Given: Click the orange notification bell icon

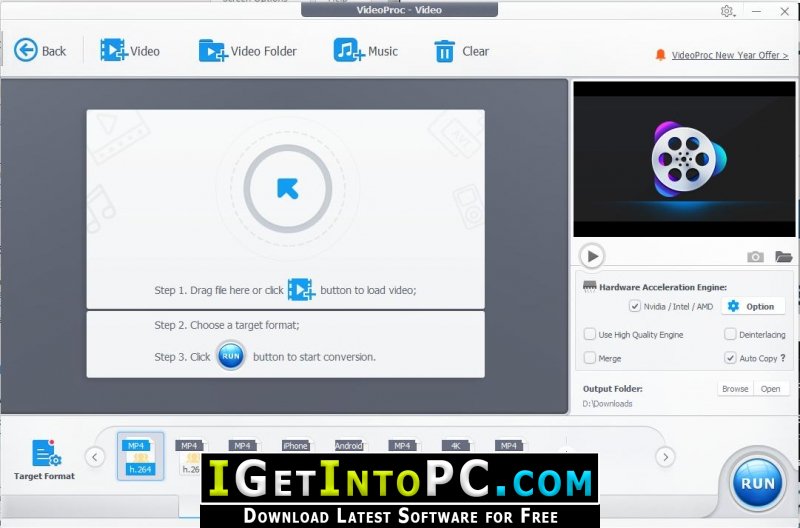Looking at the screenshot, I should 660,55.
